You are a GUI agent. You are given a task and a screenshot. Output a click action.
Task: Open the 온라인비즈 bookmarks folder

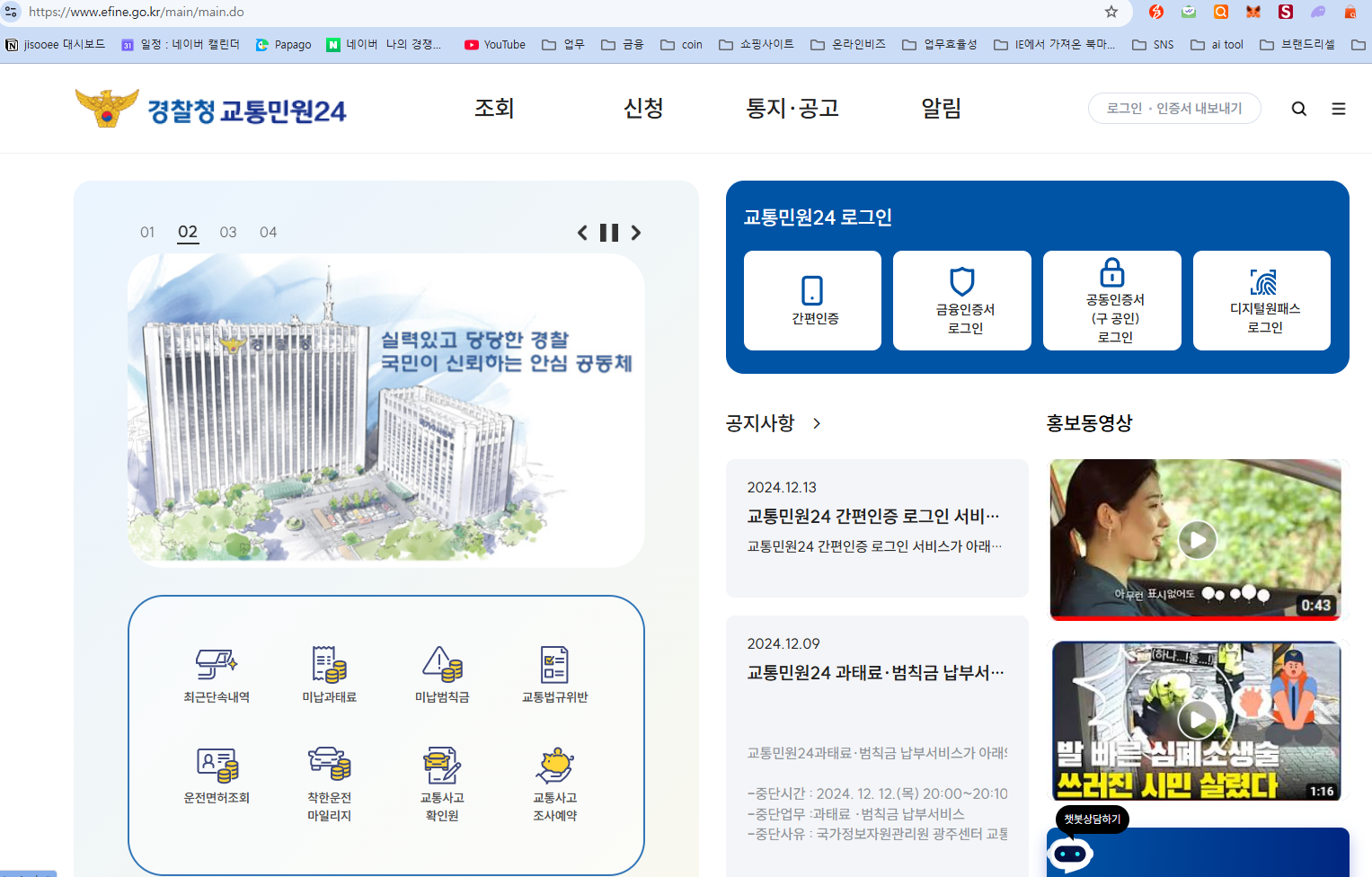click(x=848, y=44)
